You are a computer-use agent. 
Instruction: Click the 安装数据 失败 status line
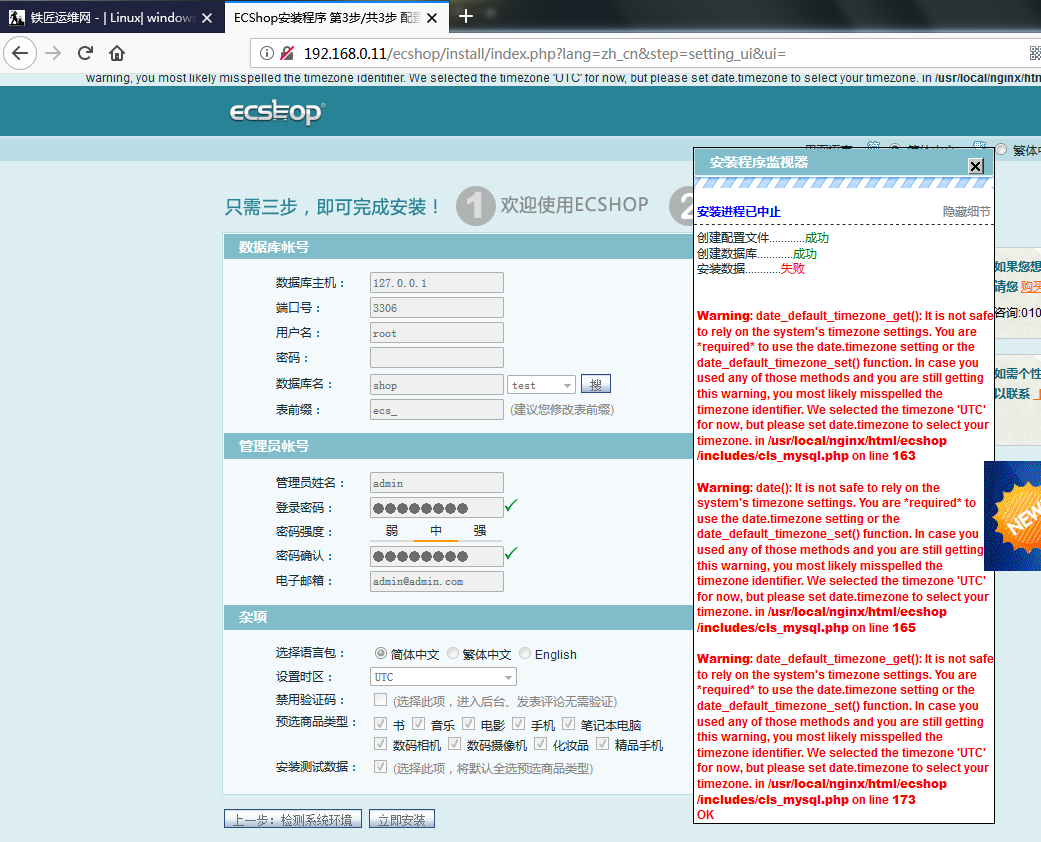[751, 269]
